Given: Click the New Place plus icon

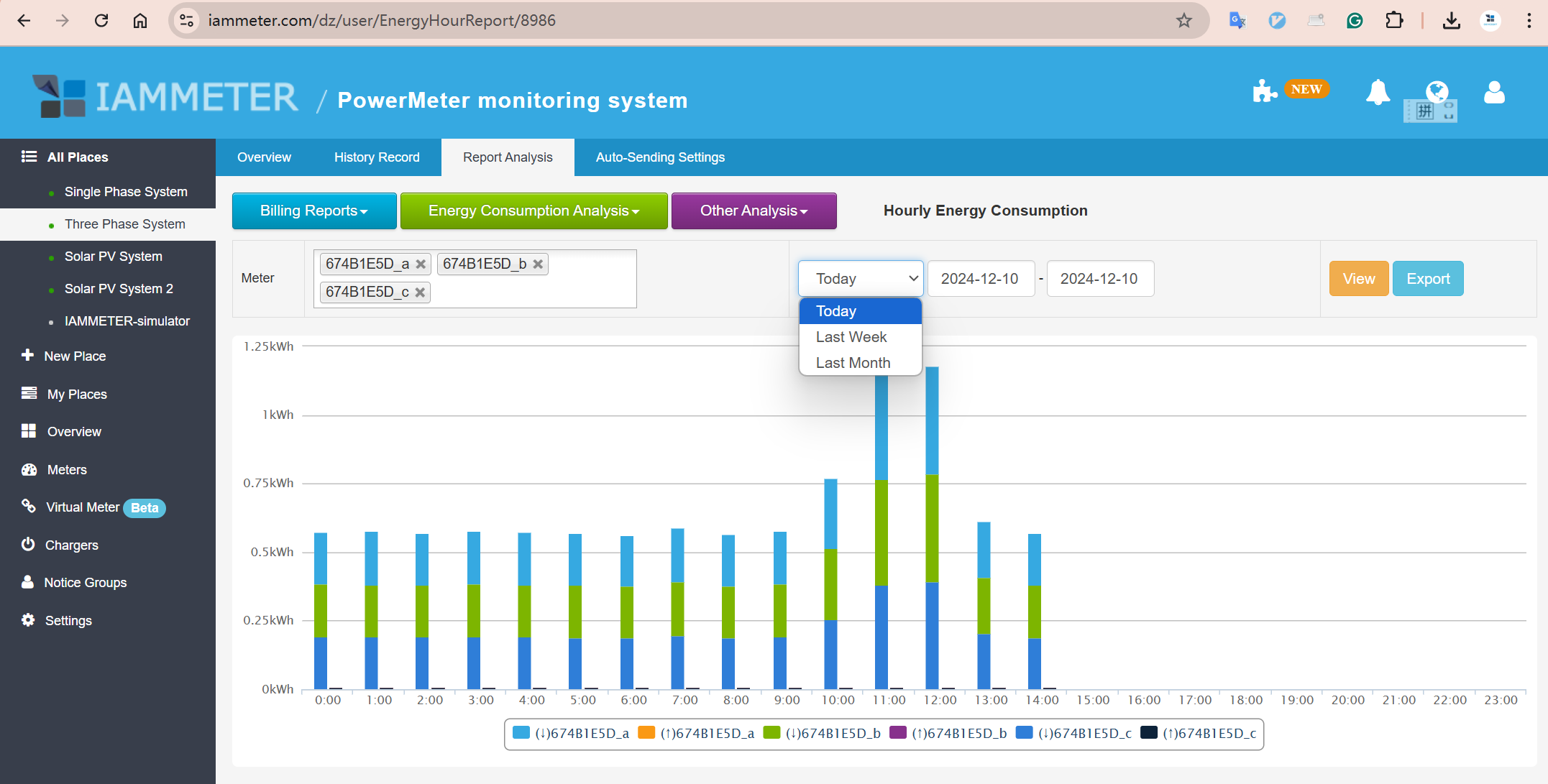Looking at the screenshot, I should tap(28, 355).
